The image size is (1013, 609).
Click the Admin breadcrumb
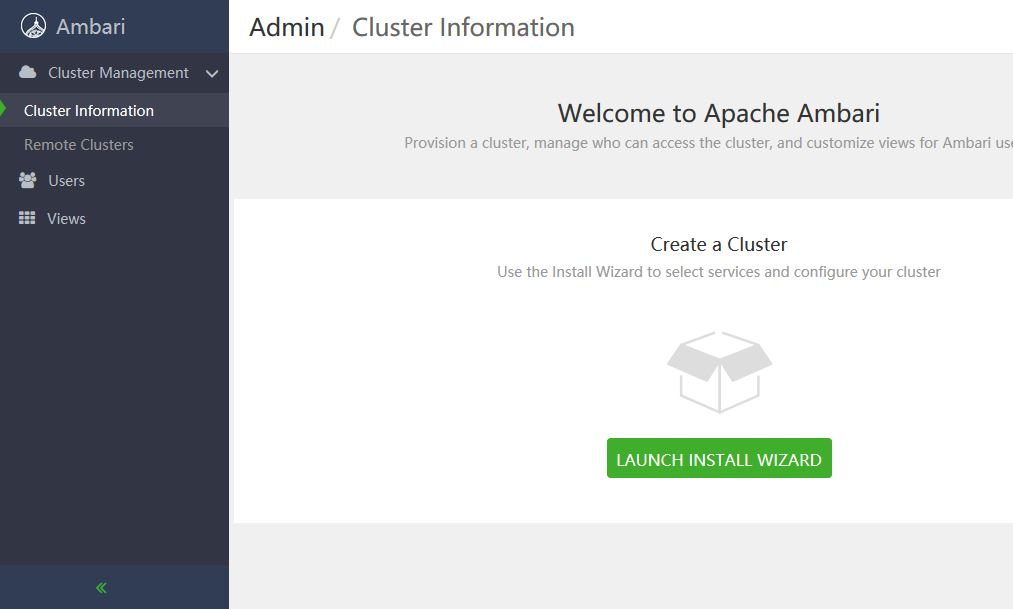(287, 27)
